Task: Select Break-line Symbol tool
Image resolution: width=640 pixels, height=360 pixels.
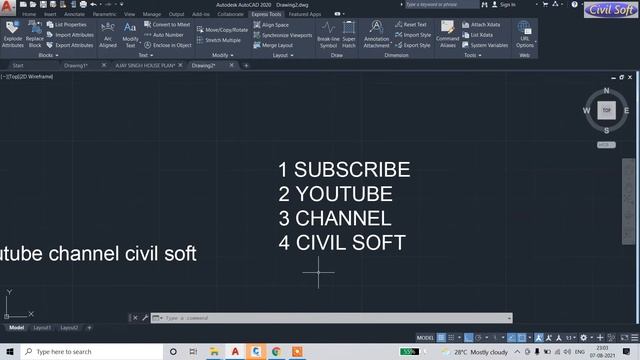Action: pyautogui.click(x=328, y=34)
